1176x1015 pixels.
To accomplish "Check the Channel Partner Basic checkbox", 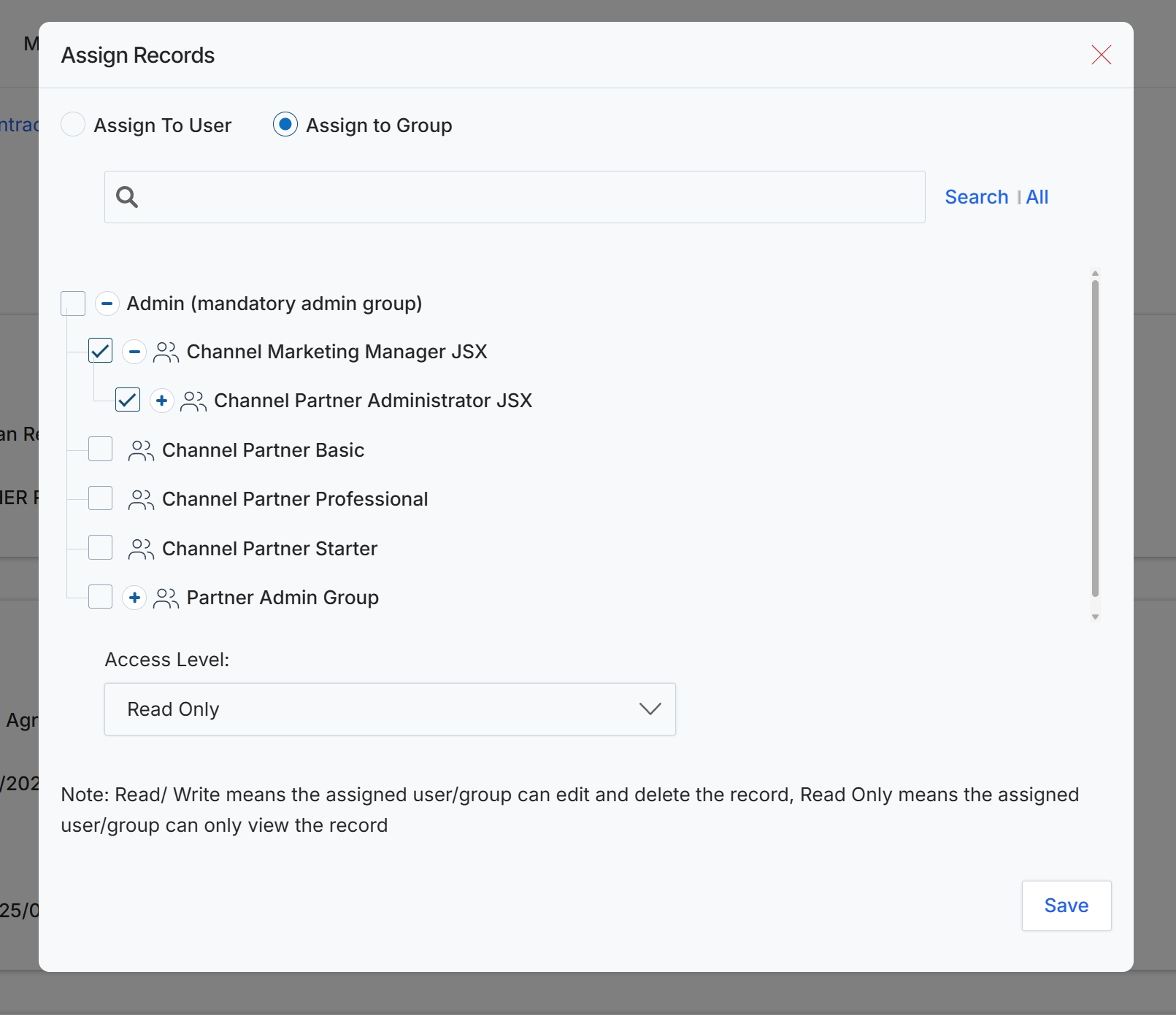I will pyautogui.click(x=100, y=449).
